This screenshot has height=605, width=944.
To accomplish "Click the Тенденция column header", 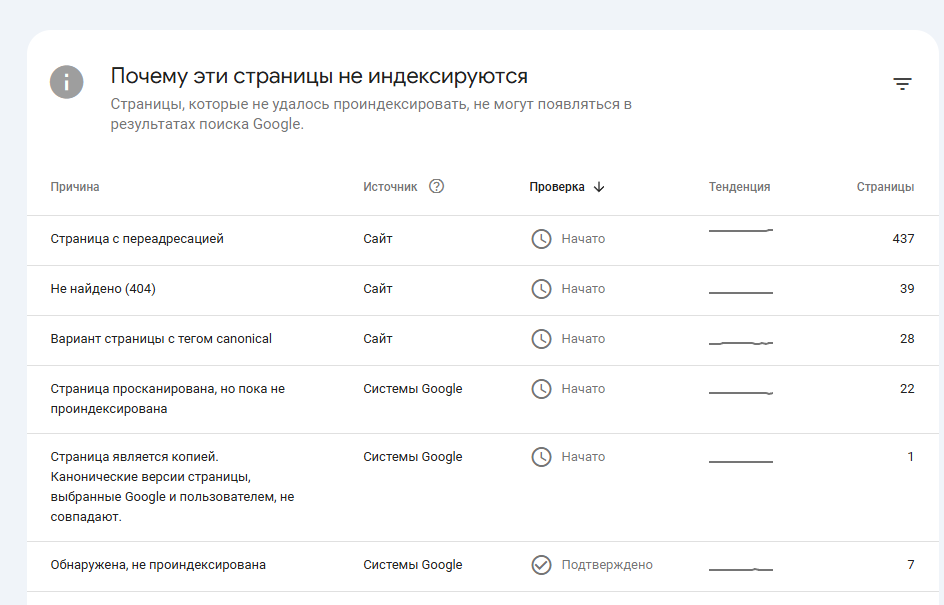I will [739, 187].
